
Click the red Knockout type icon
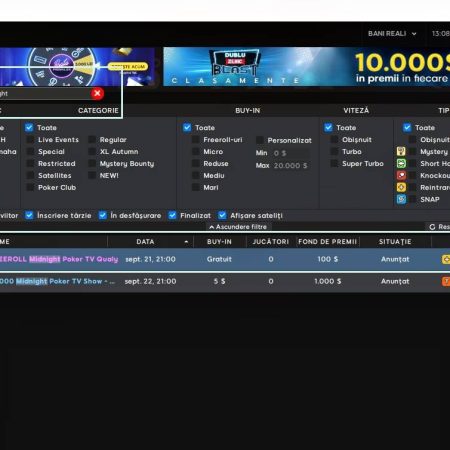tap(401, 175)
